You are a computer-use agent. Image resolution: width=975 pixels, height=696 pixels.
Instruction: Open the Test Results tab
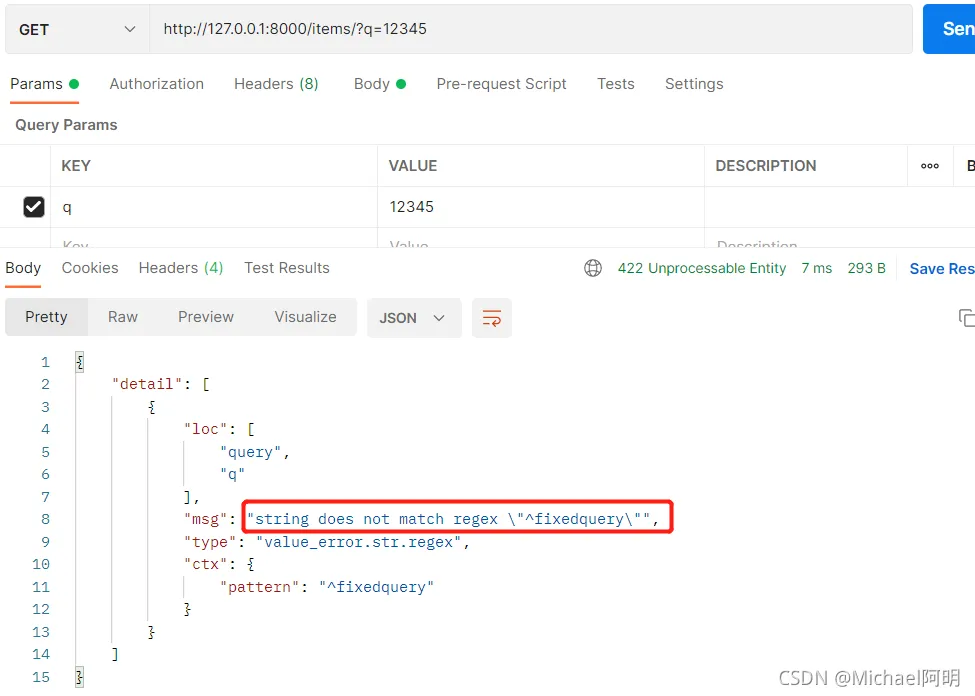point(287,268)
